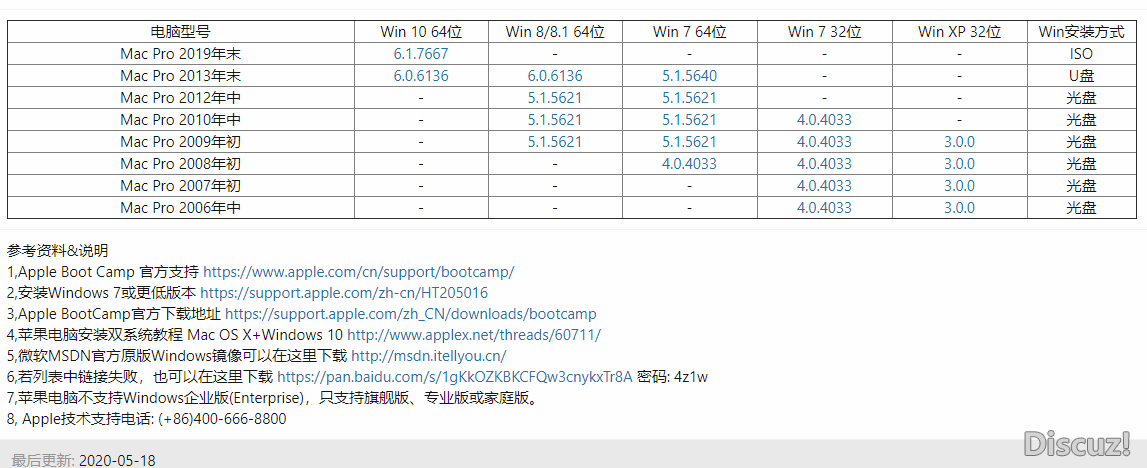
Task: Click the Win 7 32位 column header
Action: (824, 32)
